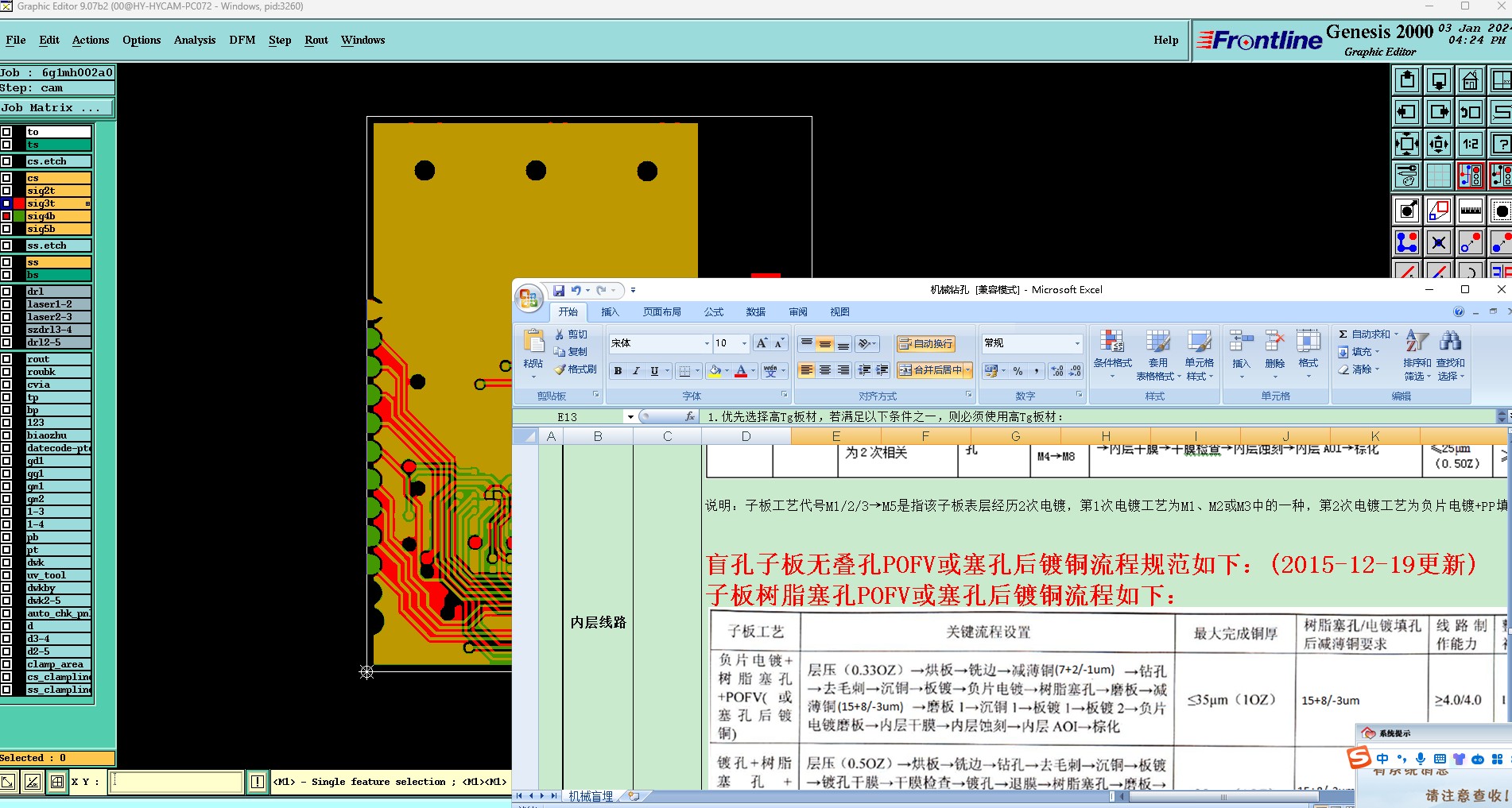Open the Merge & Center dropdown arrow
The height and width of the screenshot is (808, 1512).
968,370
